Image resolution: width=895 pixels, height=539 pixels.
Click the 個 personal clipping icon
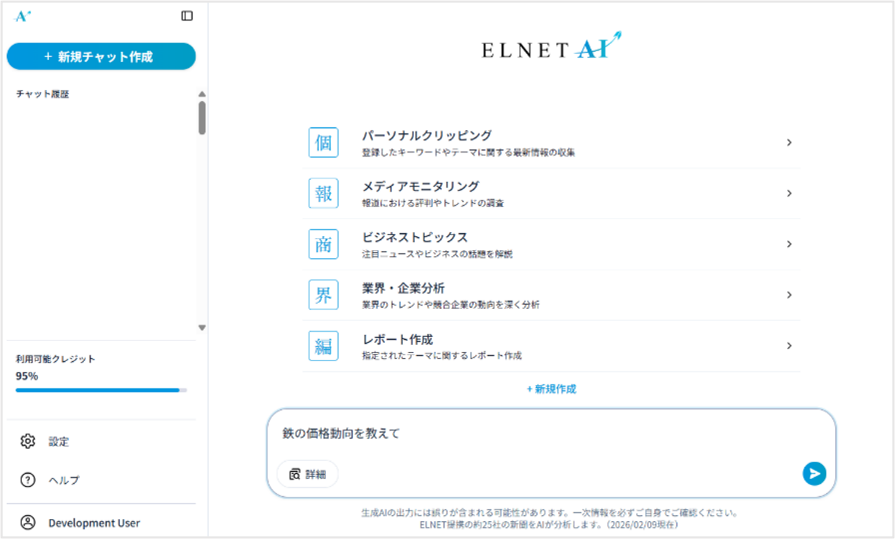click(x=323, y=143)
